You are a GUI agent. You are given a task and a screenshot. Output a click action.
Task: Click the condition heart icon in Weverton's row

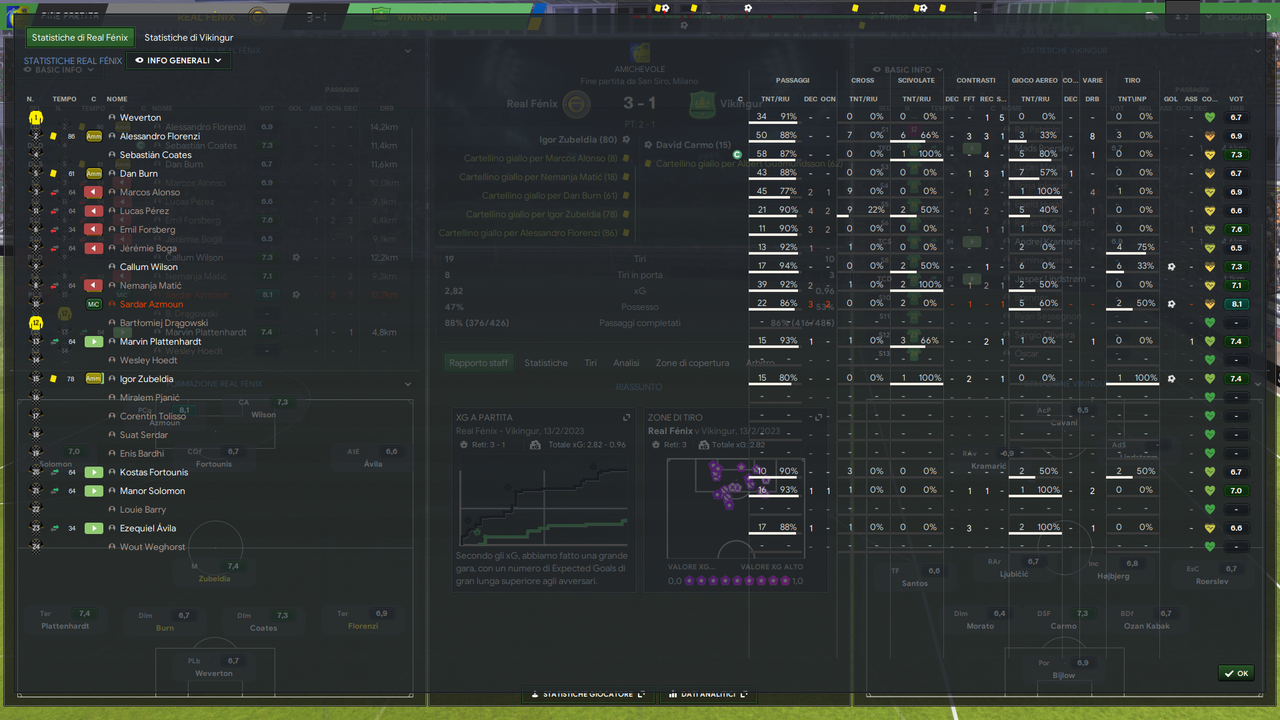pos(1210,118)
